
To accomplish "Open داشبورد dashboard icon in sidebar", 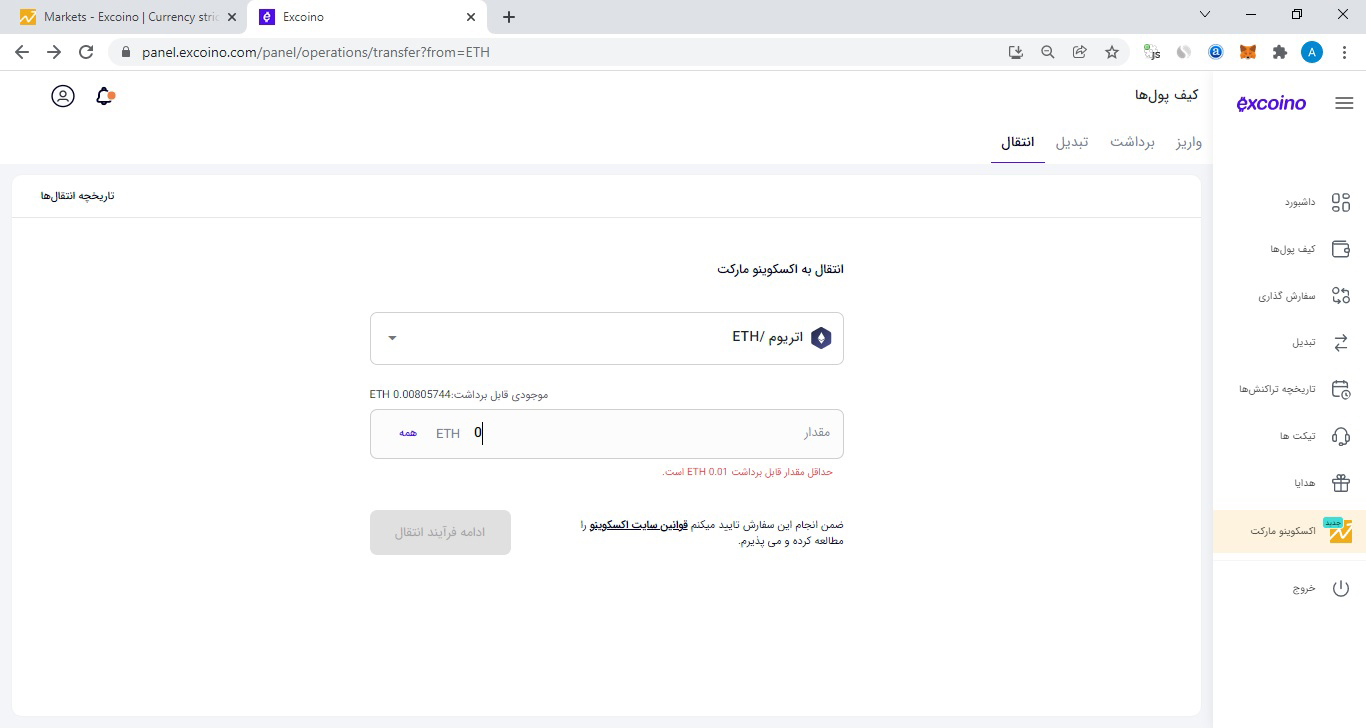I will click(x=1341, y=202).
